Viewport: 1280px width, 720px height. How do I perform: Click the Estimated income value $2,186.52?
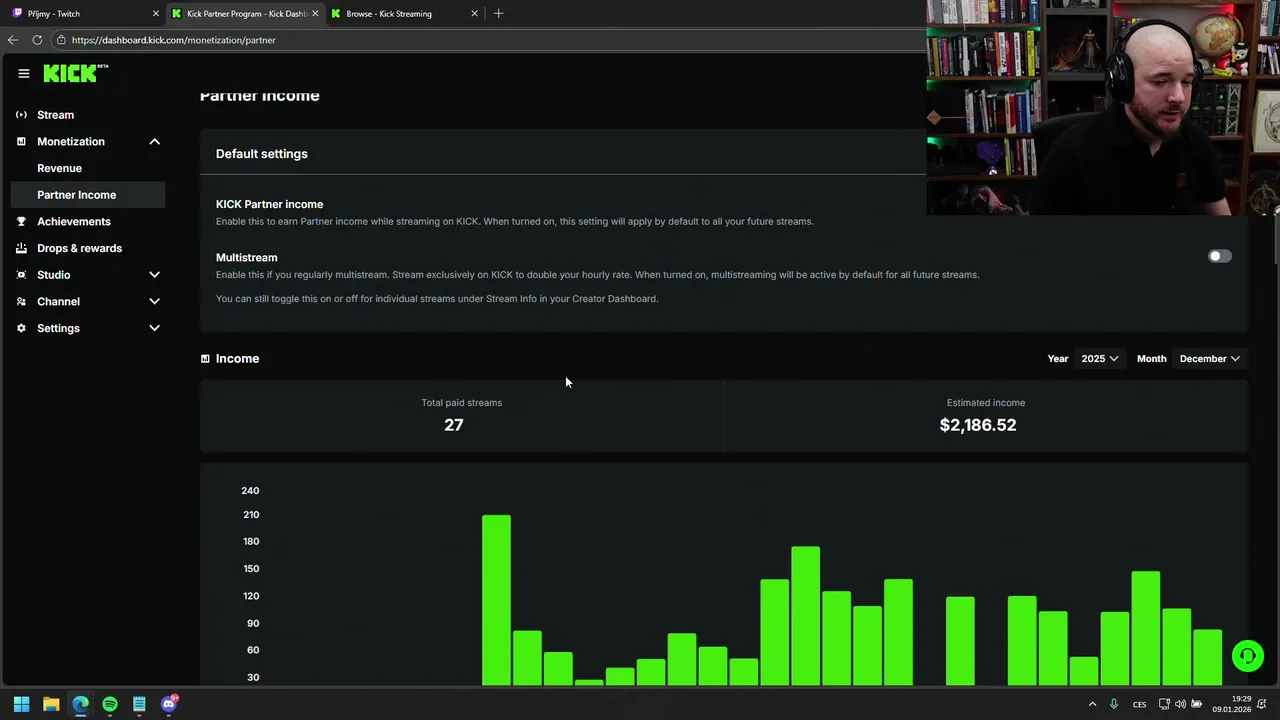[x=978, y=425]
